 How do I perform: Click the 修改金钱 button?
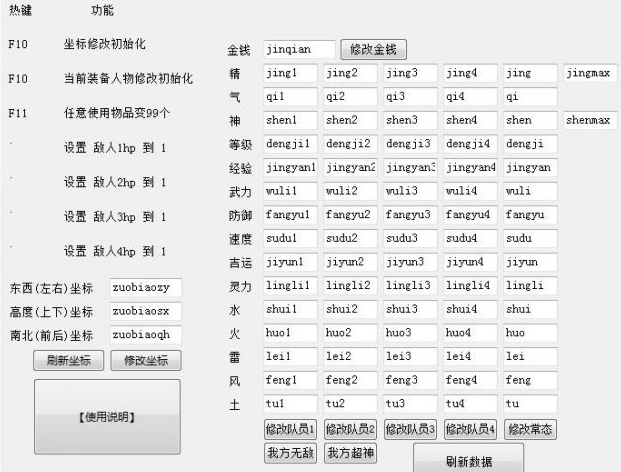373,49
